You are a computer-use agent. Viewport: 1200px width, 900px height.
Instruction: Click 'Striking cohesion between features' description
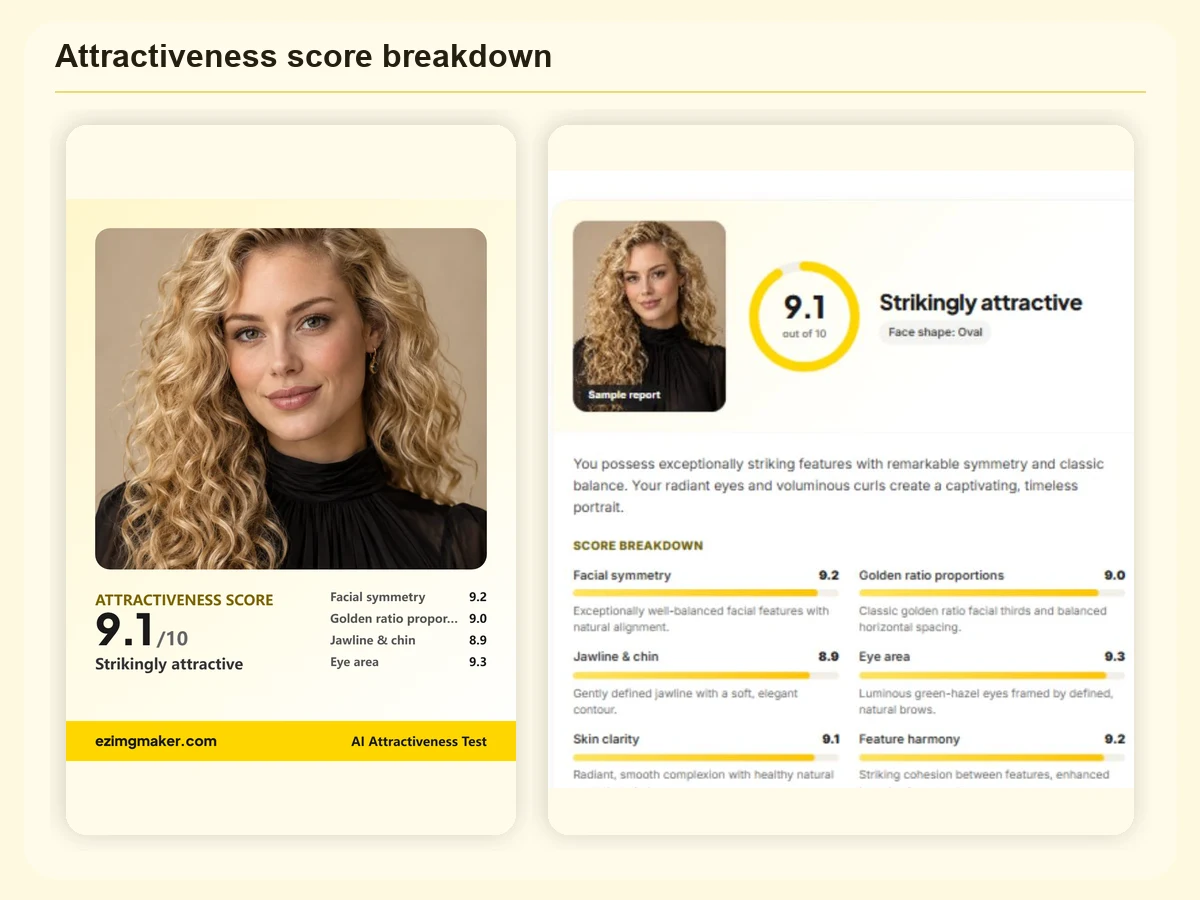[x=984, y=775]
